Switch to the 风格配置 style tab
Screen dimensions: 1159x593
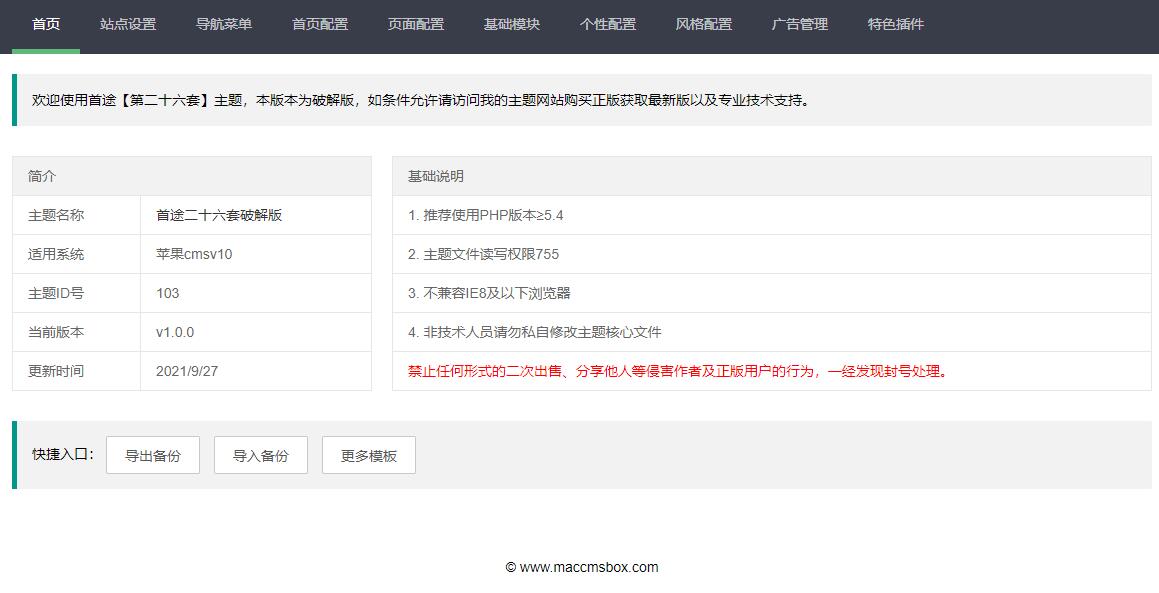(703, 26)
